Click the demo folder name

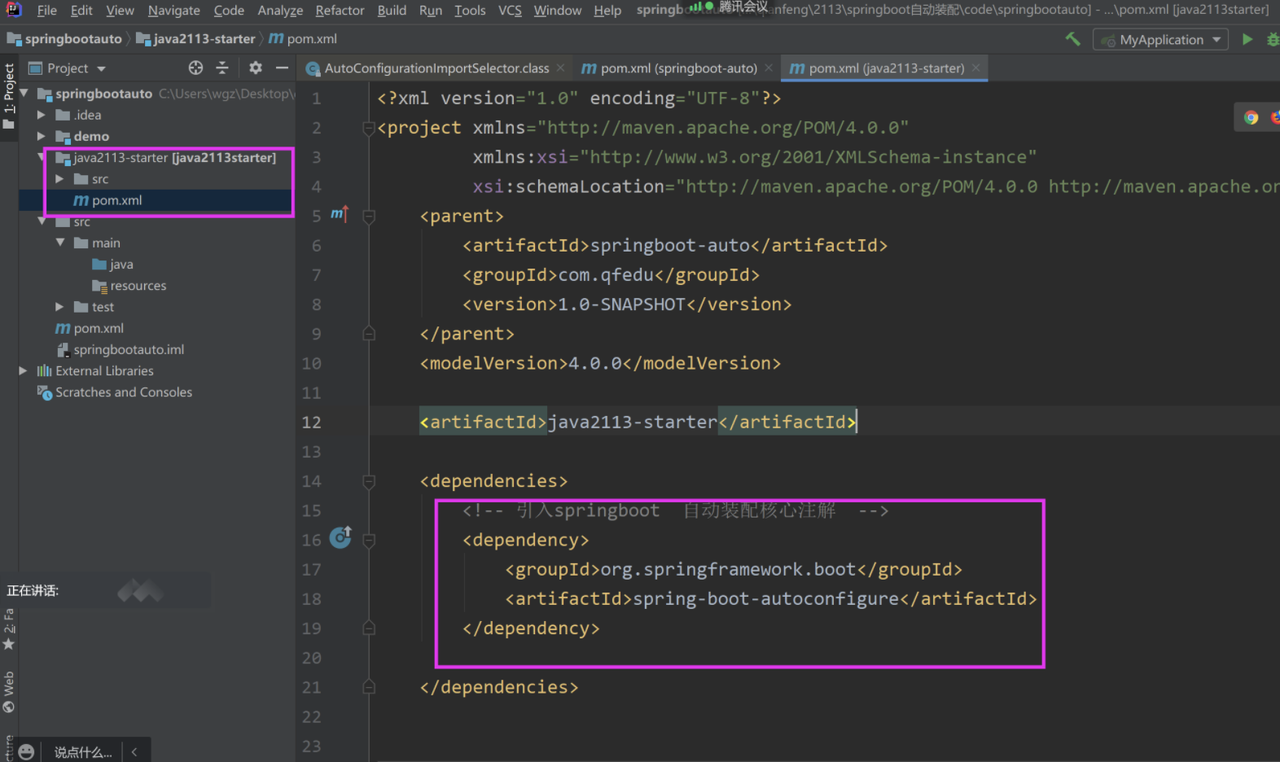[x=91, y=136]
